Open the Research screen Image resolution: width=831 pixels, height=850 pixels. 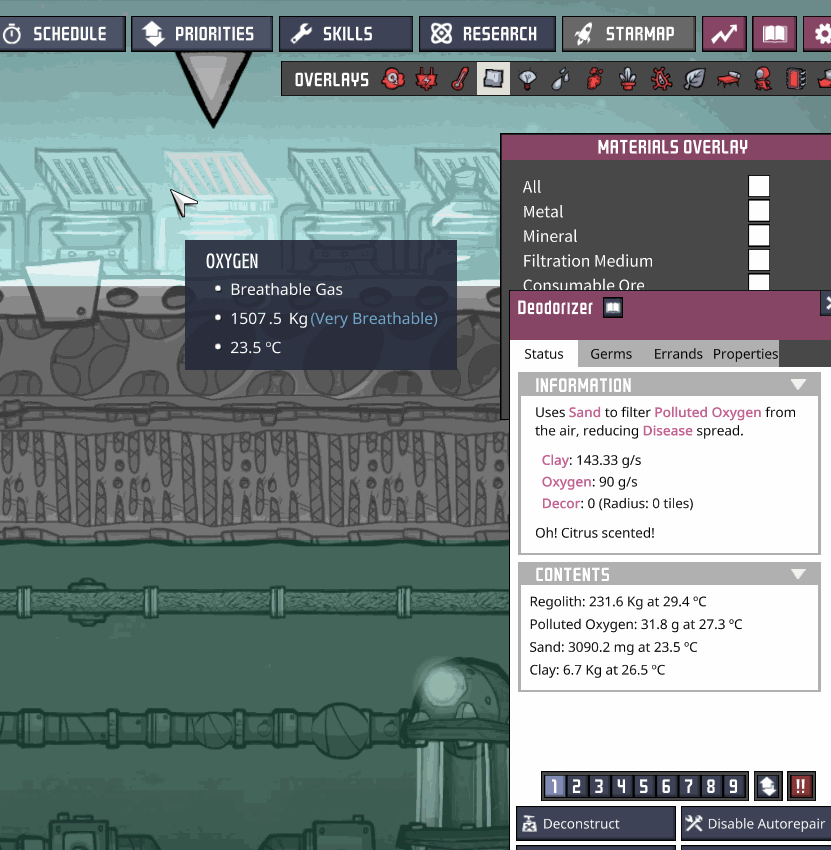click(x=487, y=34)
